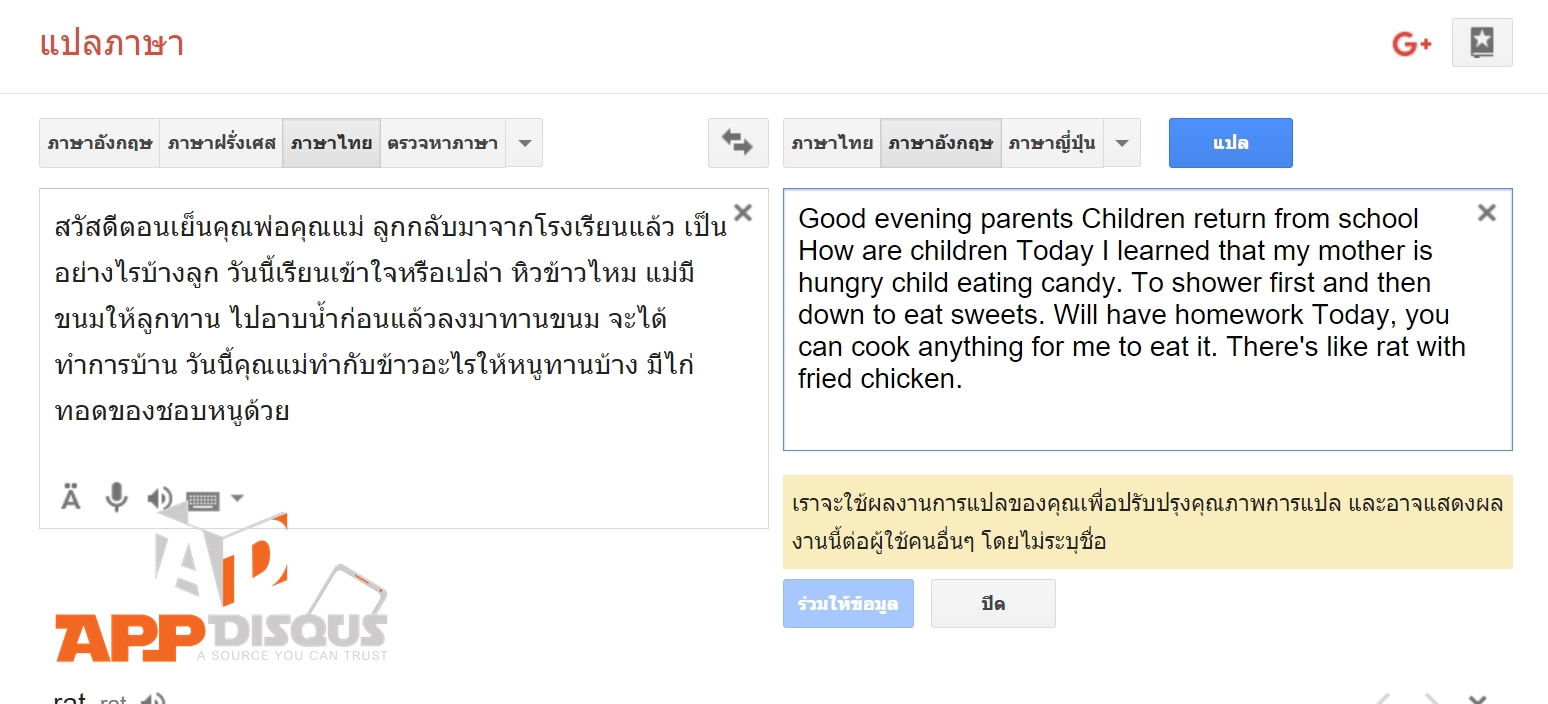
Task: Set target language to ภาษาญี่ปุ่น
Action: pos(1052,142)
